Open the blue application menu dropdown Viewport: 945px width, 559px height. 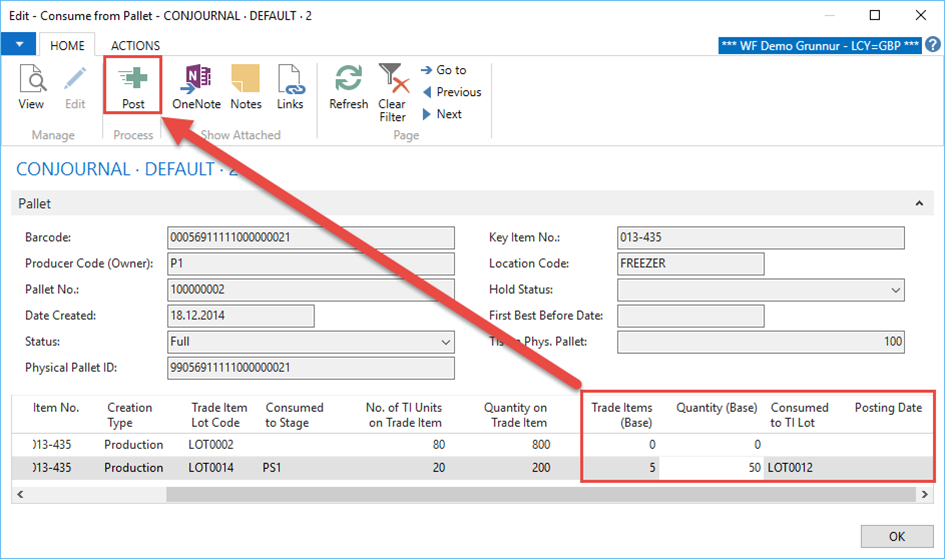point(19,45)
